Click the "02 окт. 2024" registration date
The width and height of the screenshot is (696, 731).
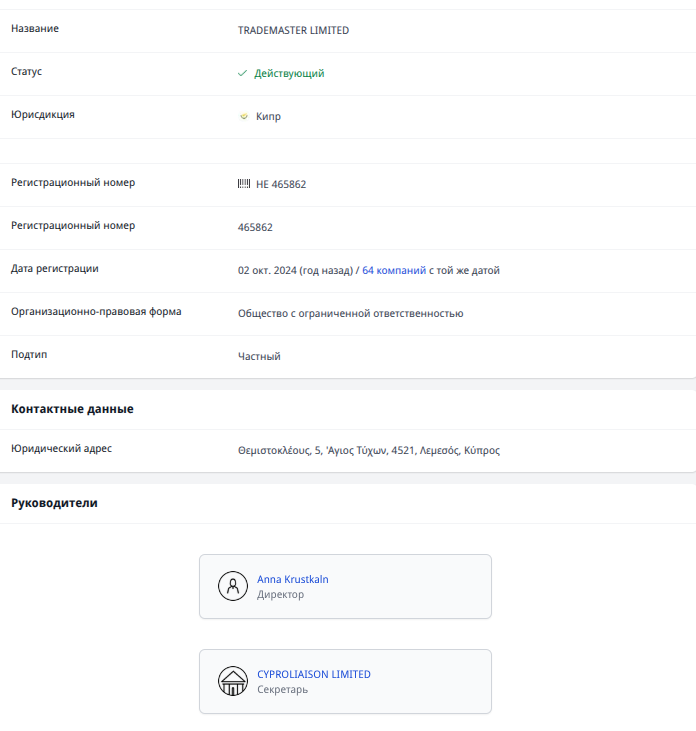click(268, 270)
